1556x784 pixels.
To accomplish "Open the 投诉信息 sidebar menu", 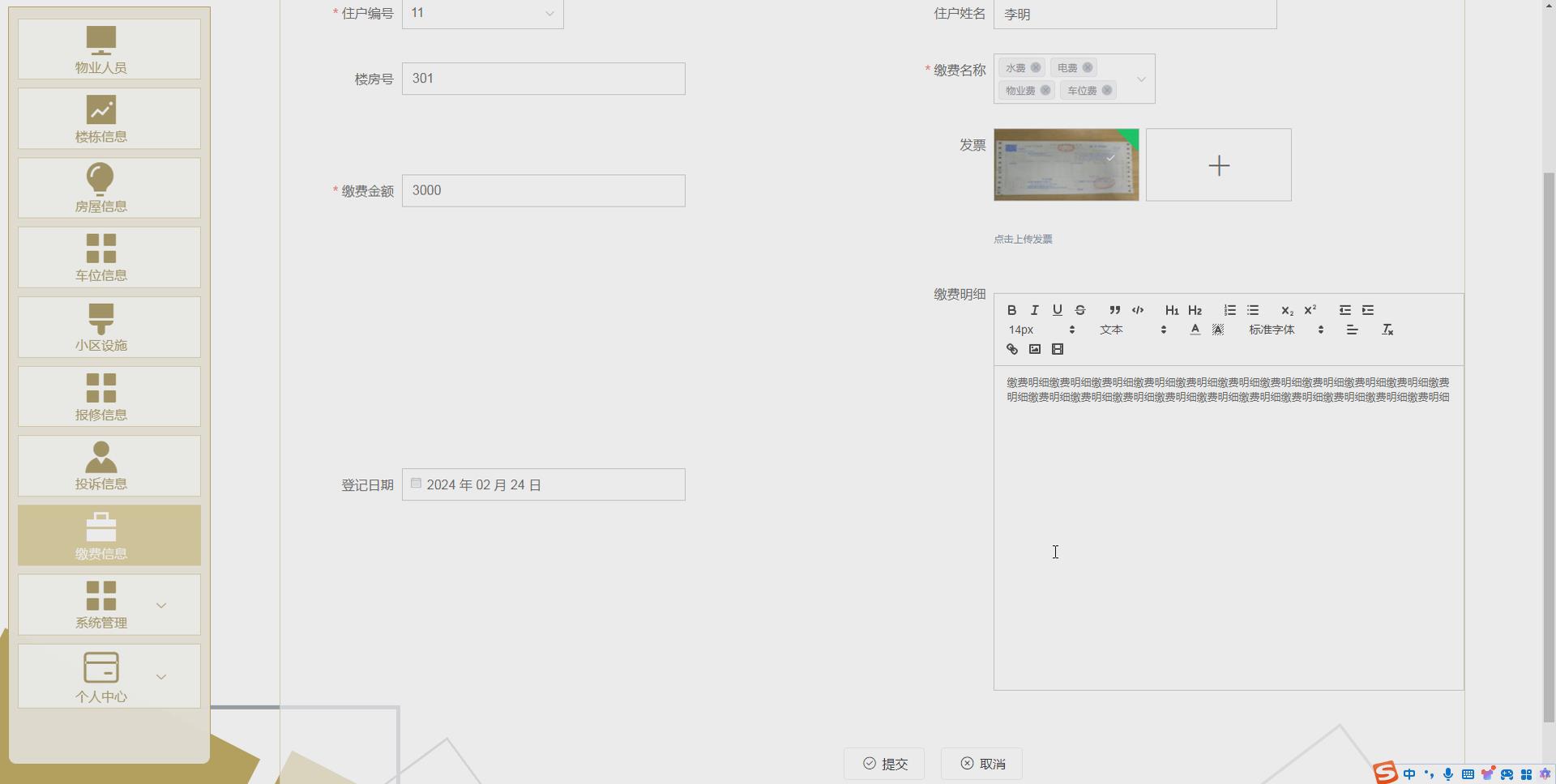I will [109, 466].
